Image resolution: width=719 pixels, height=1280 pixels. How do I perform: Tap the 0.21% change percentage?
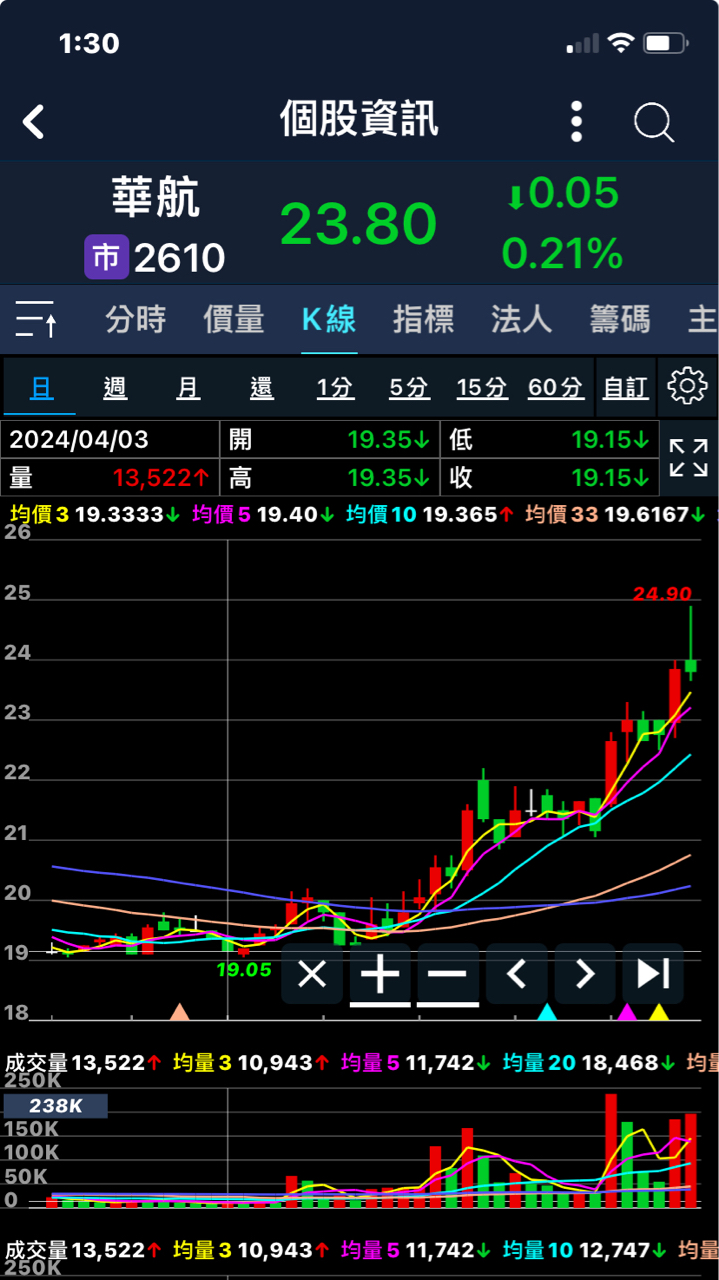click(x=562, y=254)
